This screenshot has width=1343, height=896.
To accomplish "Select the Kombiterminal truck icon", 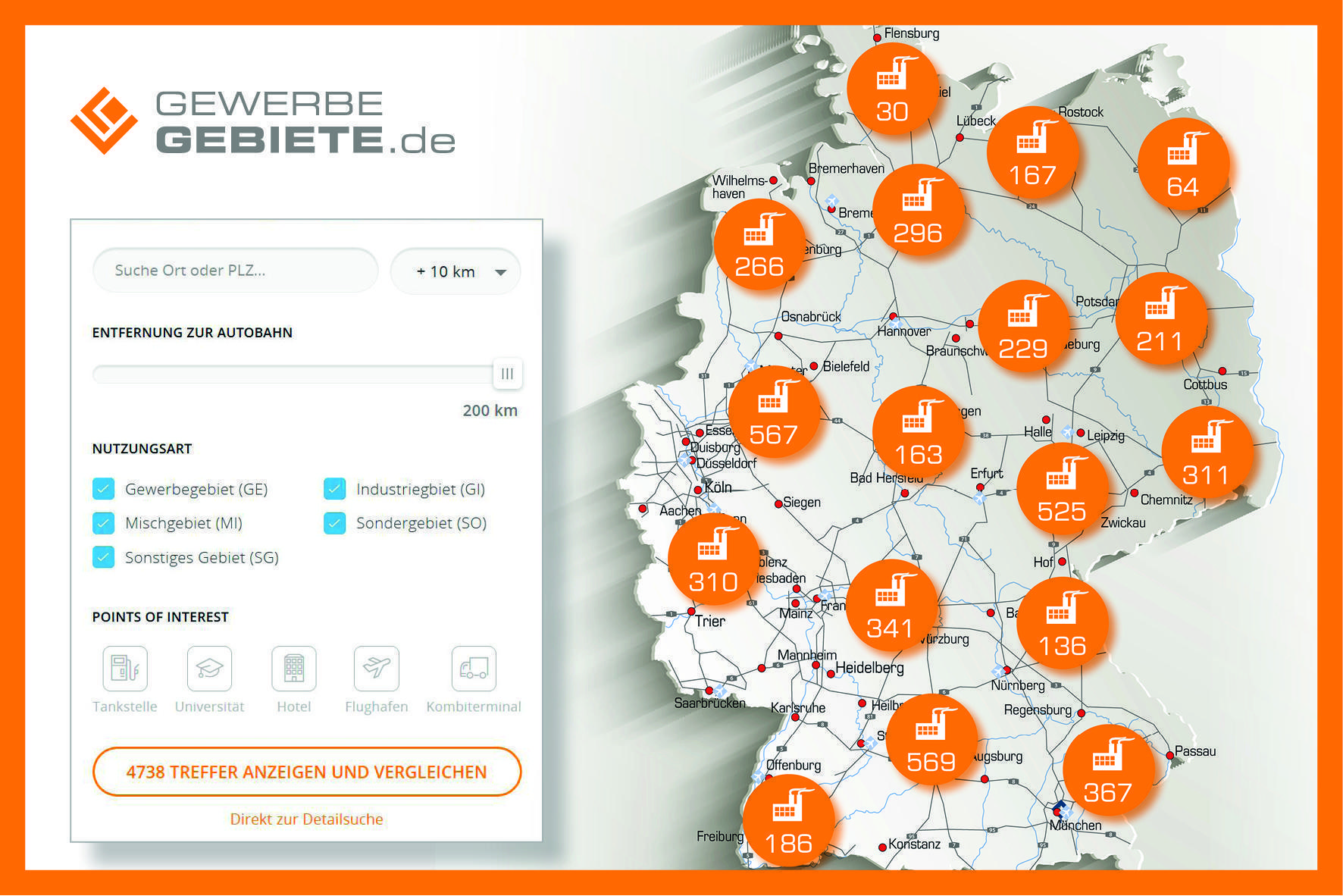I will [474, 668].
